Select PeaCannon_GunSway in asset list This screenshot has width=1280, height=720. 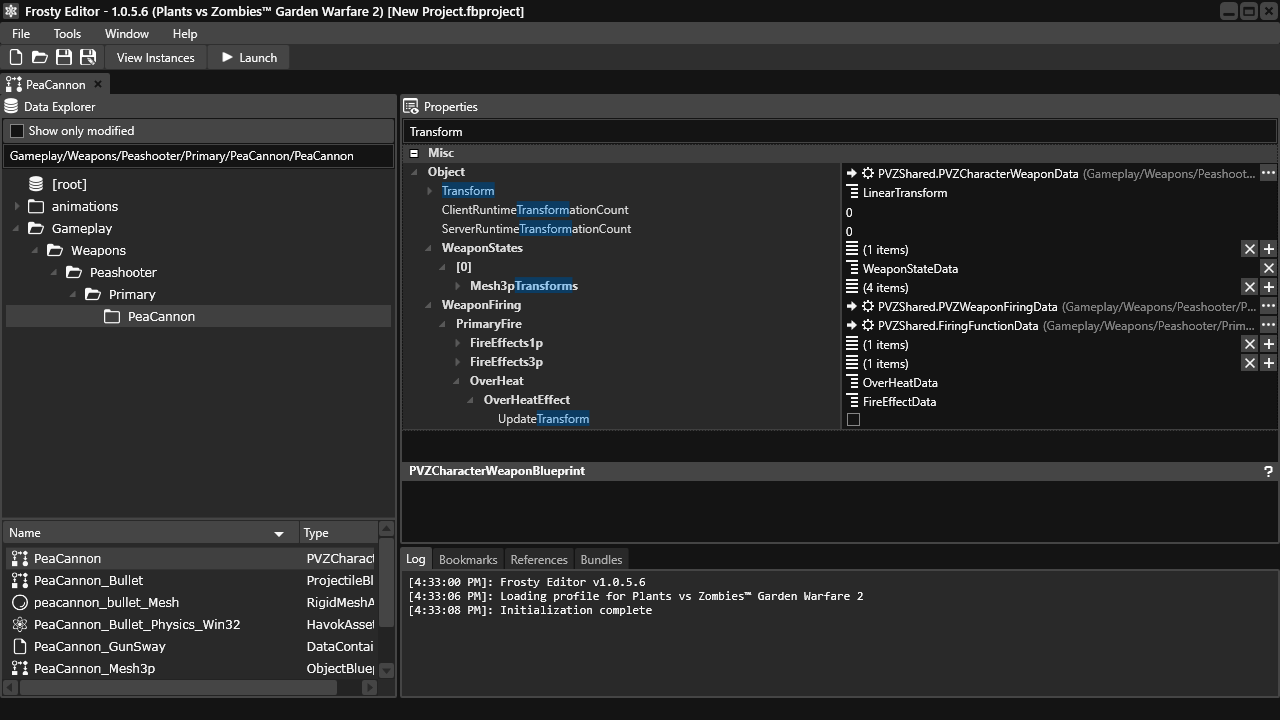pos(100,647)
